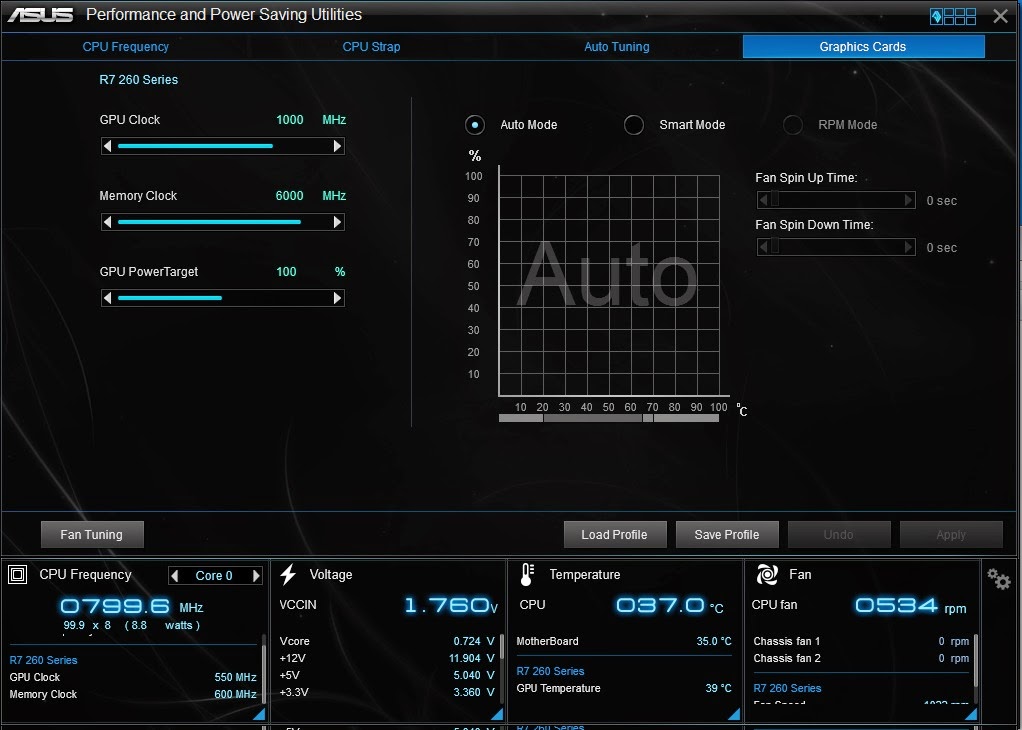The width and height of the screenshot is (1022, 730).
Task: Click the Temperature thermometer icon
Action: tap(527, 574)
